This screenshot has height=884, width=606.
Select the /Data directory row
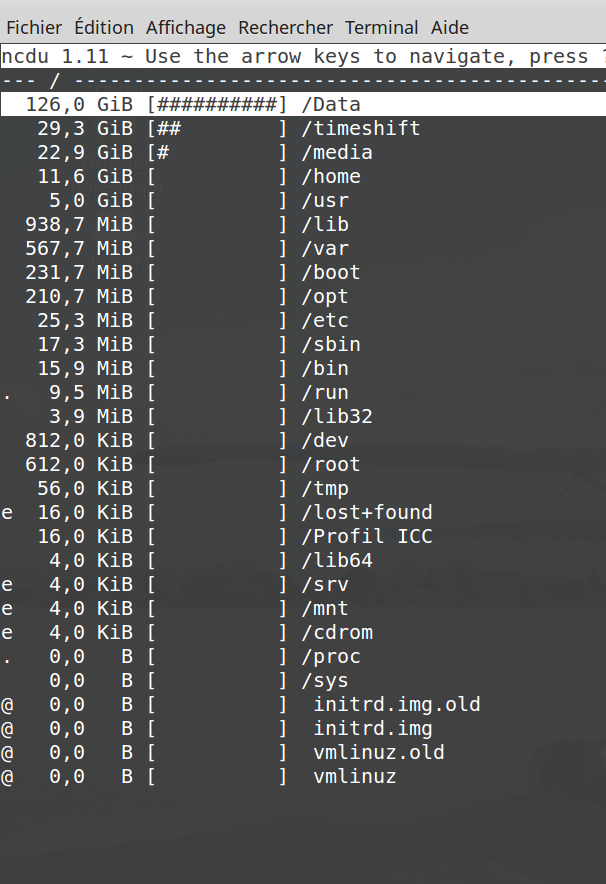(x=303, y=104)
